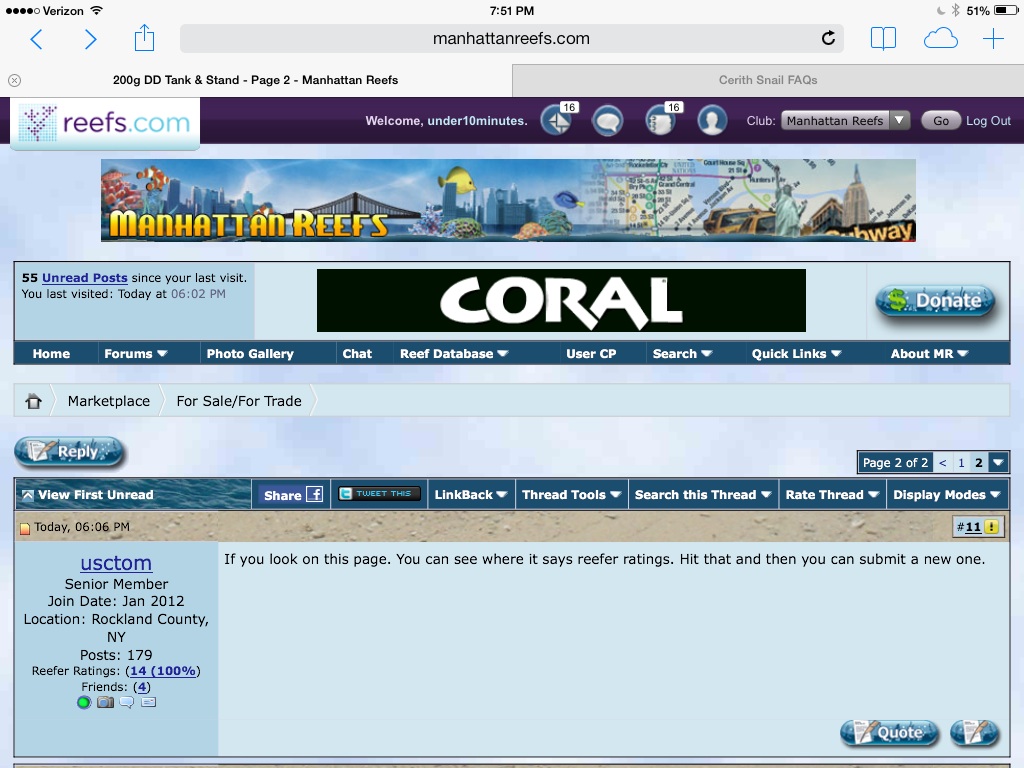Click the reefs.com logo

point(105,123)
